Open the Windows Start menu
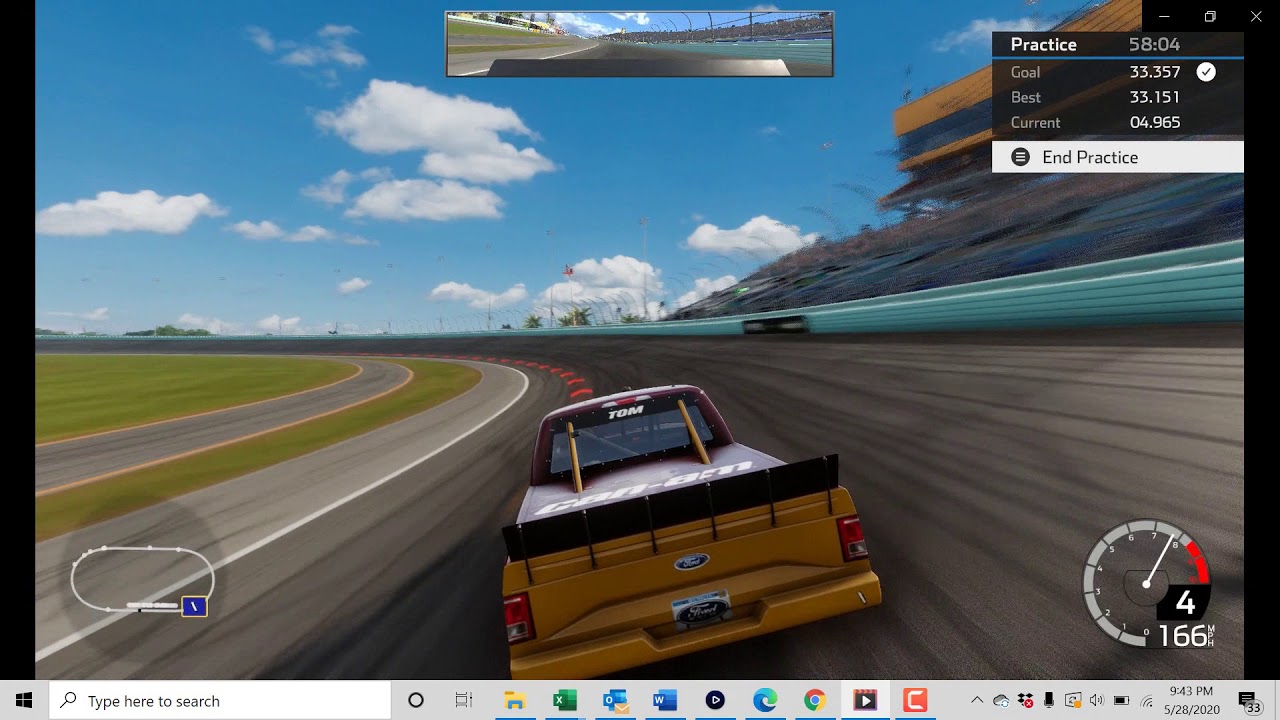Viewport: 1280px width, 720px height. [24, 701]
